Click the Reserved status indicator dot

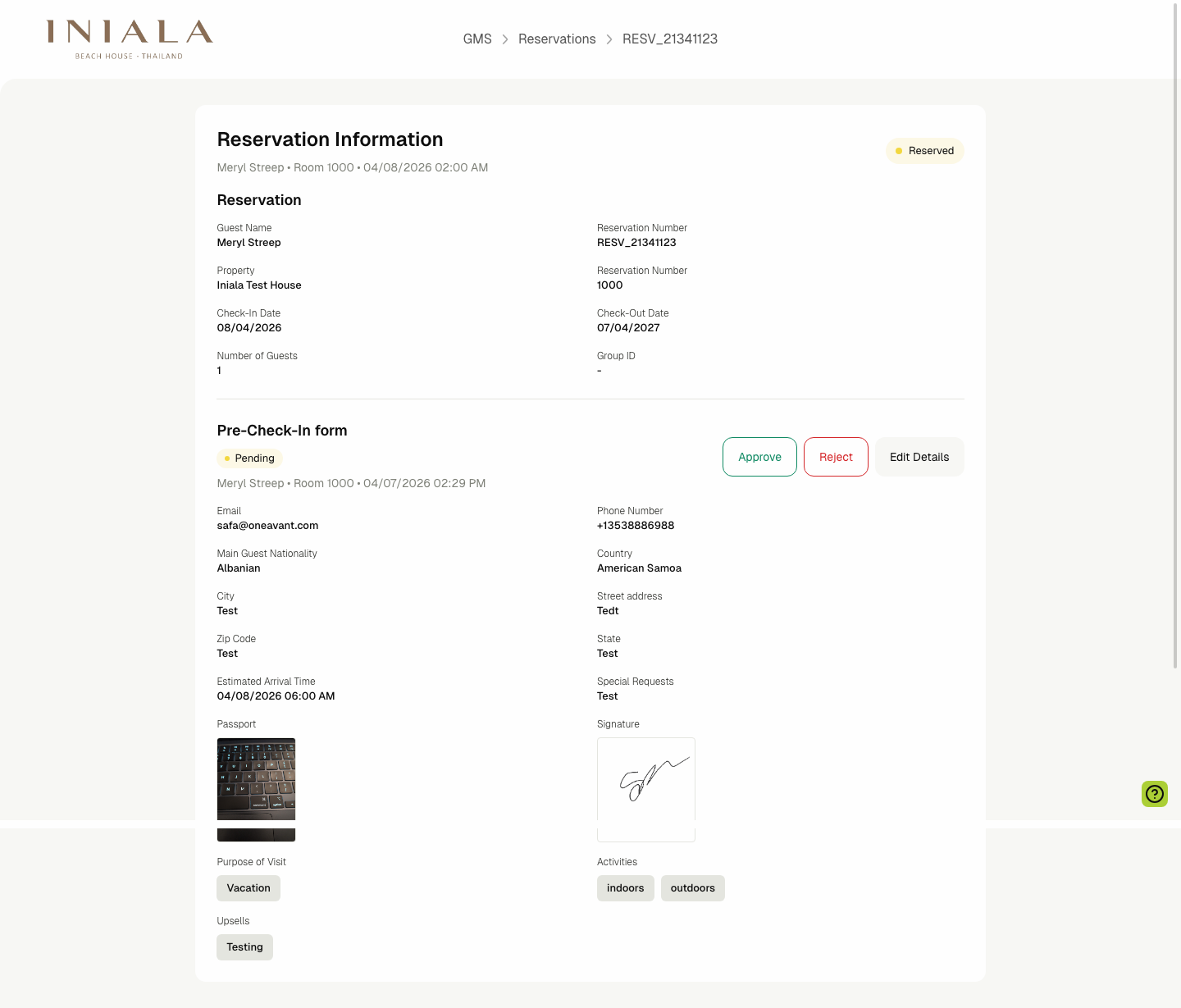click(900, 151)
